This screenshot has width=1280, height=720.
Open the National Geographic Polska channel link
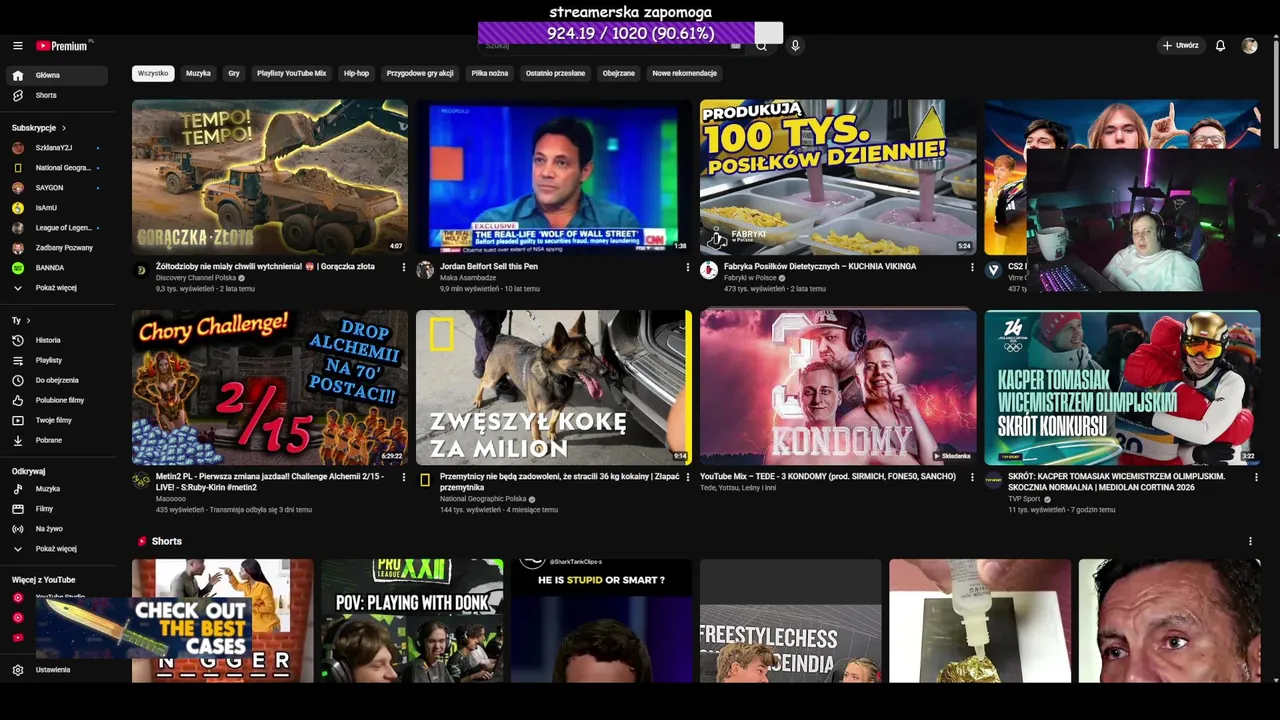click(x=483, y=499)
